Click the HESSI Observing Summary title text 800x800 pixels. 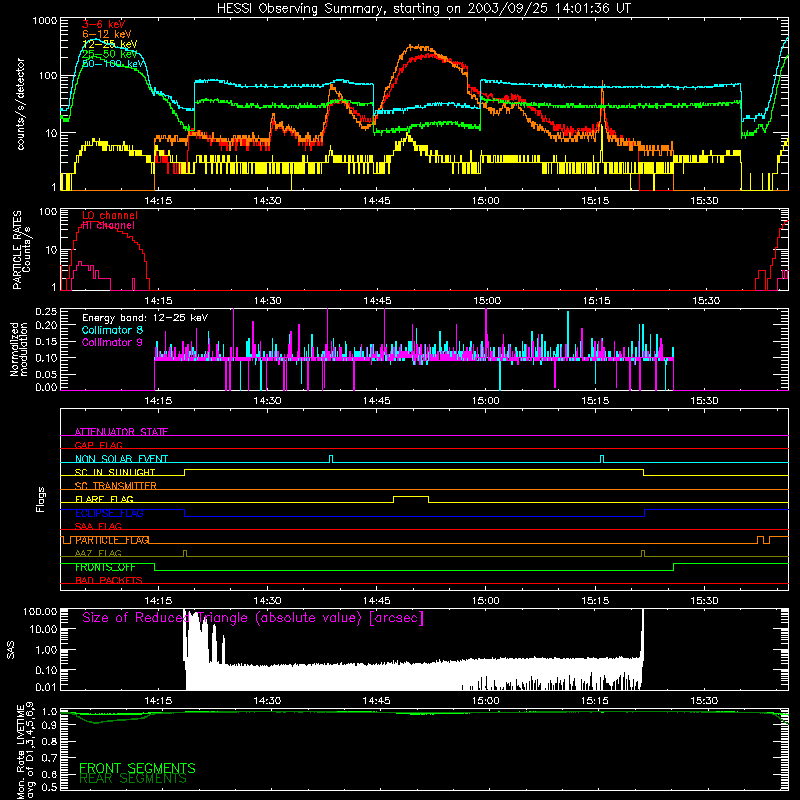coord(423,9)
